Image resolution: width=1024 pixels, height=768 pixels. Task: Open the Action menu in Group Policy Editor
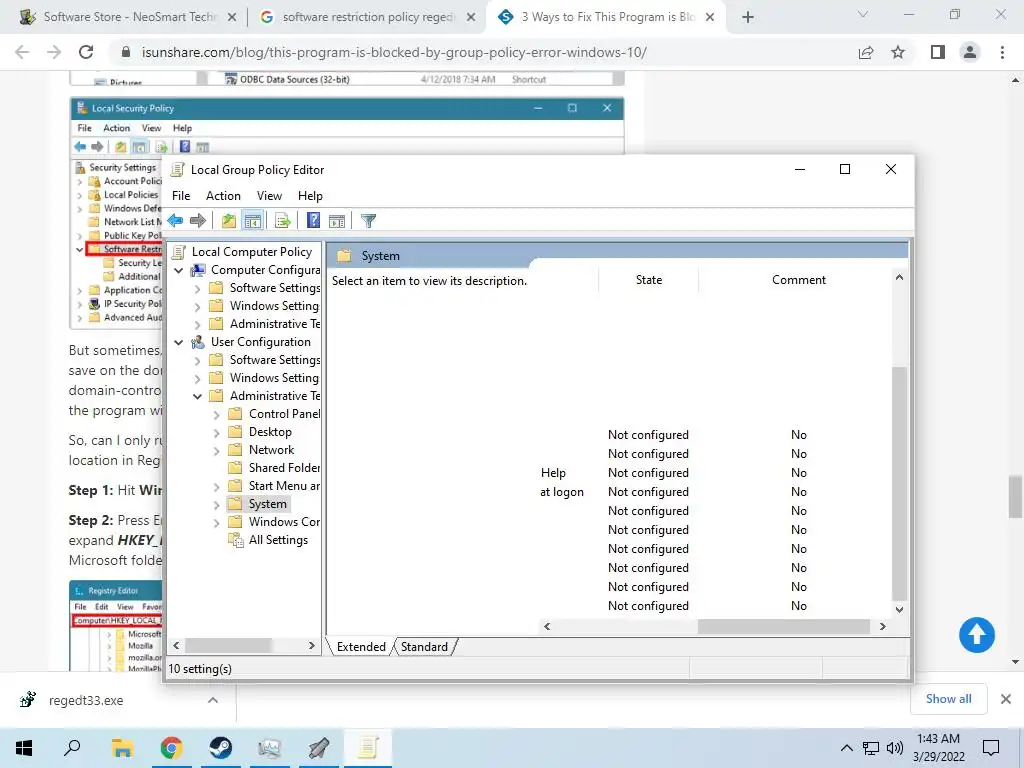tap(223, 196)
